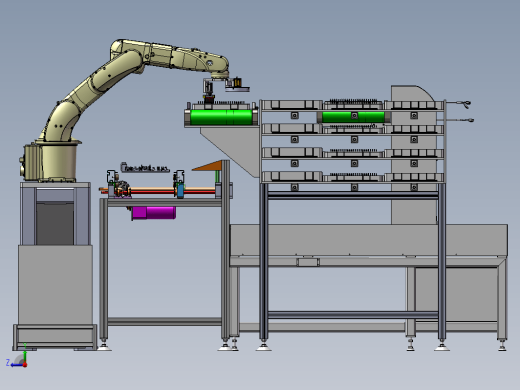Select the magenta motor under the small table

point(154,213)
